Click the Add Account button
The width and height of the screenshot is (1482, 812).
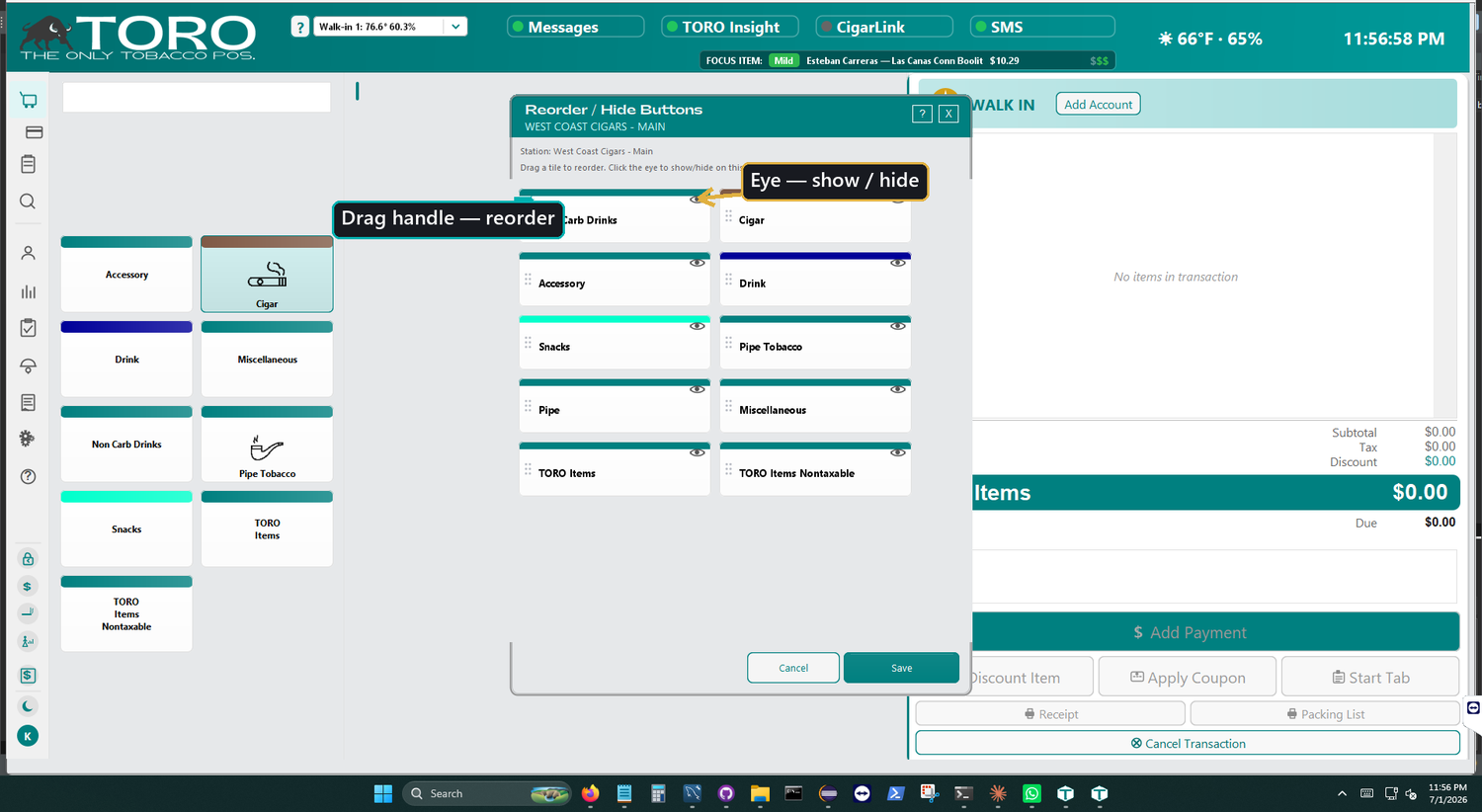[x=1098, y=105]
